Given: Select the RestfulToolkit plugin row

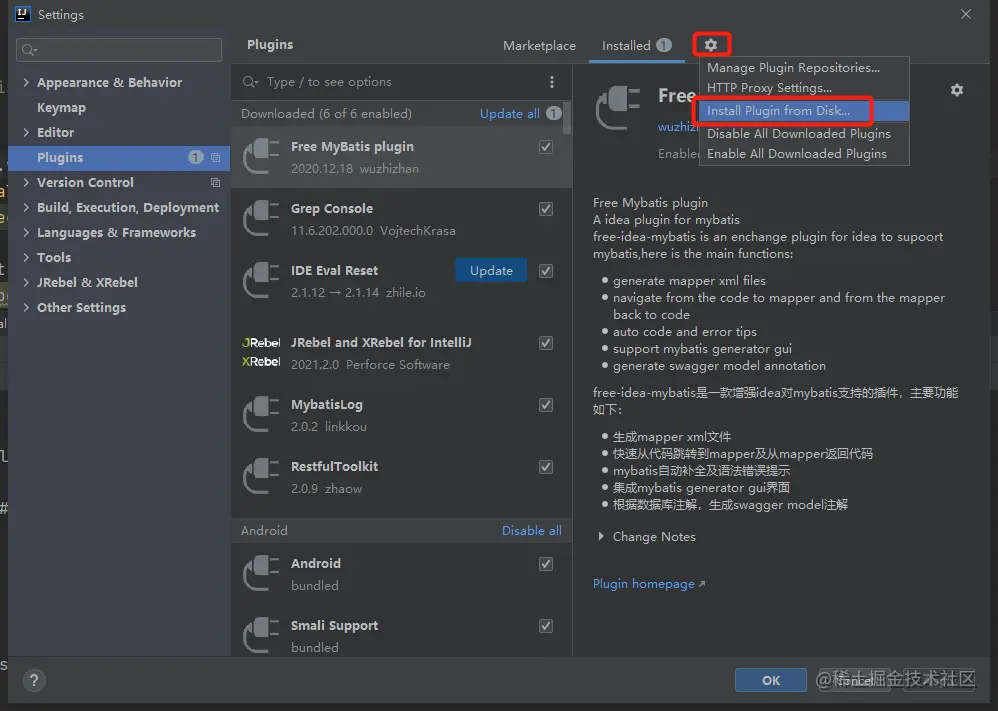Looking at the screenshot, I should pyautogui.click(x=401, y=477).
